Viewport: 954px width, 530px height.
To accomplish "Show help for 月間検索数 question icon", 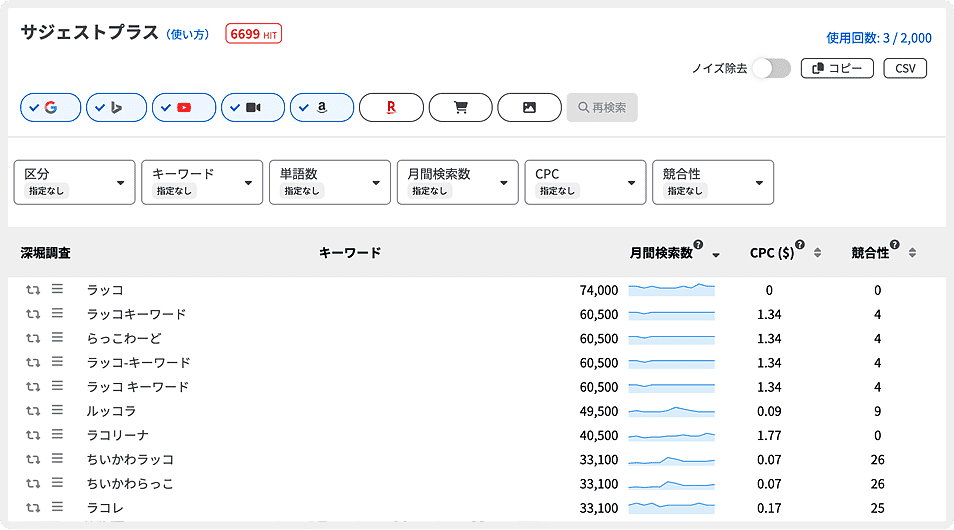I will coord(698,245).
